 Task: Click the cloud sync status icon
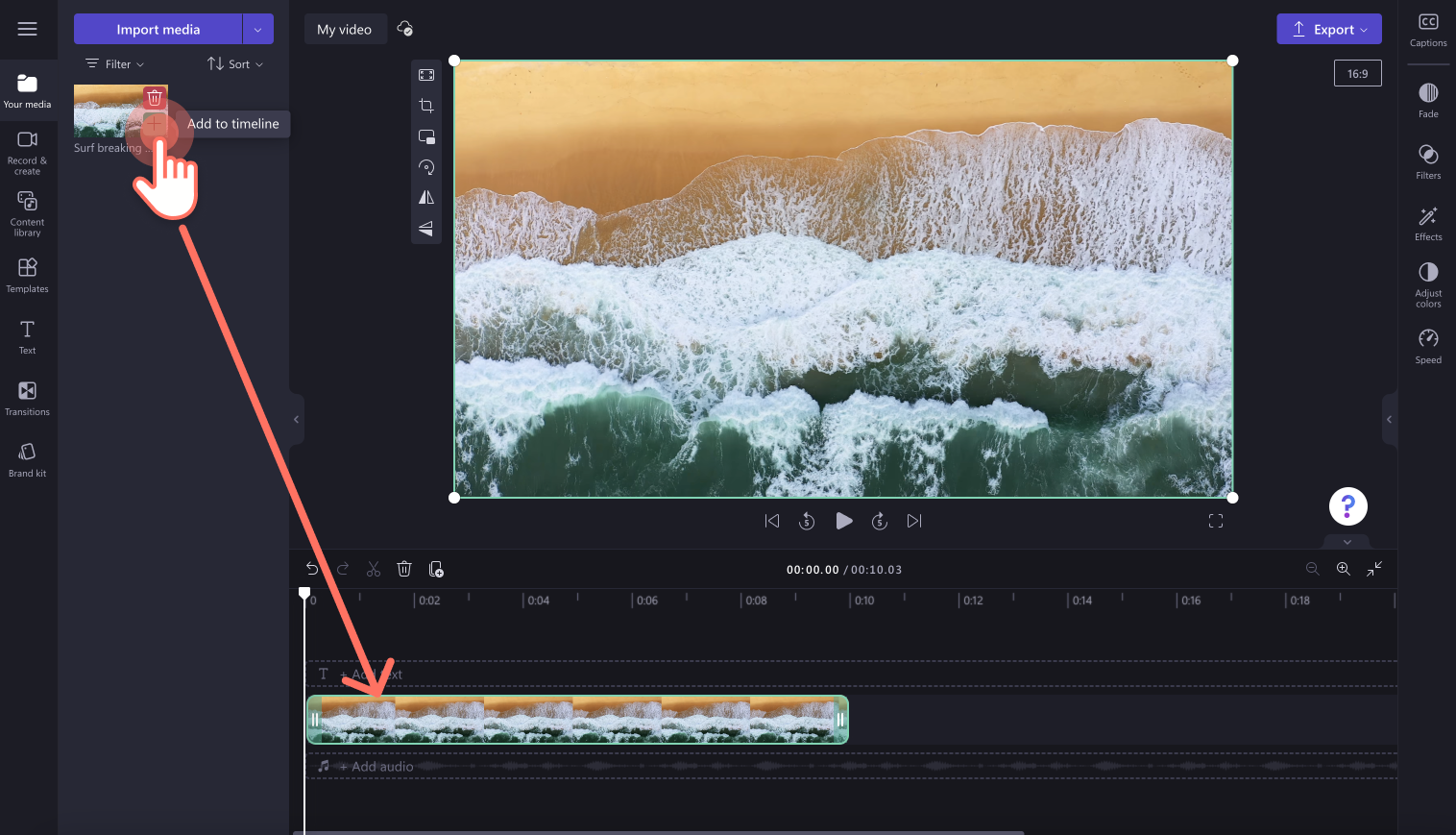tap(405, 29)
